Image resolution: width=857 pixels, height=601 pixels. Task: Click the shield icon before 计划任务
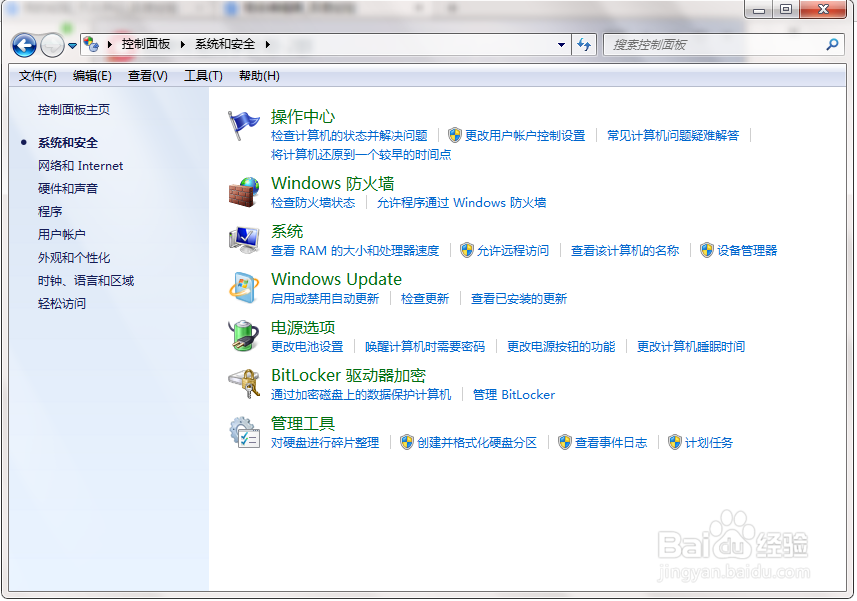point(675,442)
